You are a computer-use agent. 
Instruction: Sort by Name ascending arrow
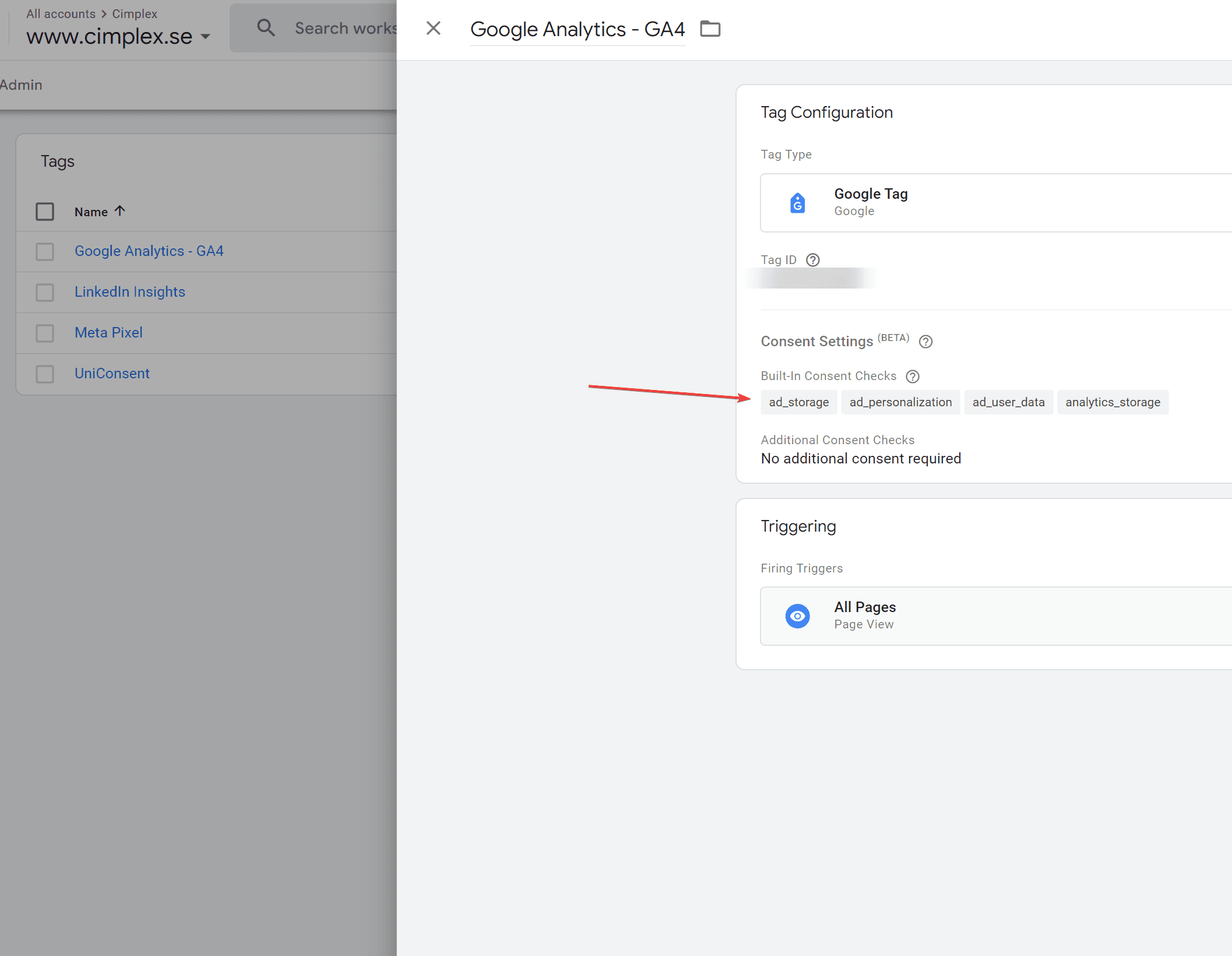coord(120,211)
